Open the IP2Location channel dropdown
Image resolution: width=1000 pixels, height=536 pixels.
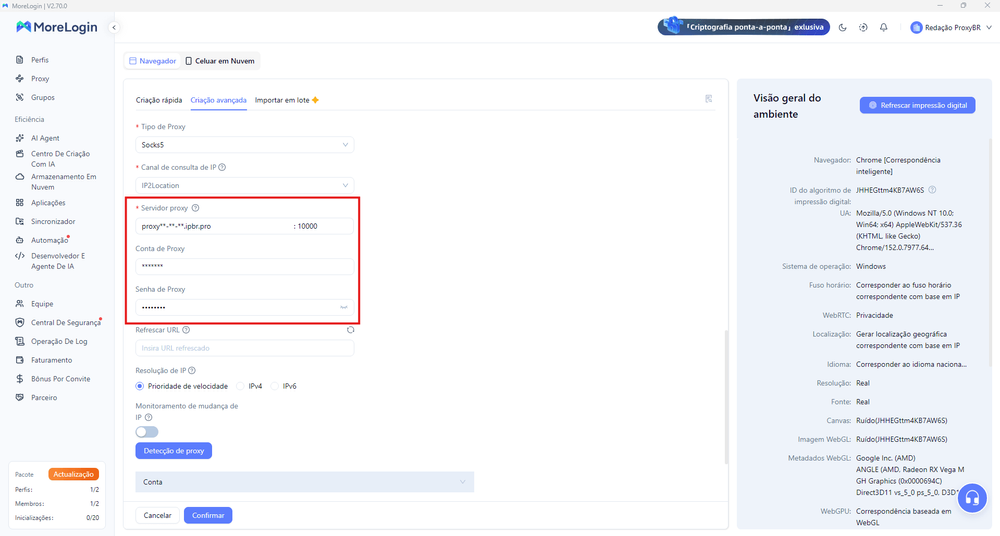244,186
